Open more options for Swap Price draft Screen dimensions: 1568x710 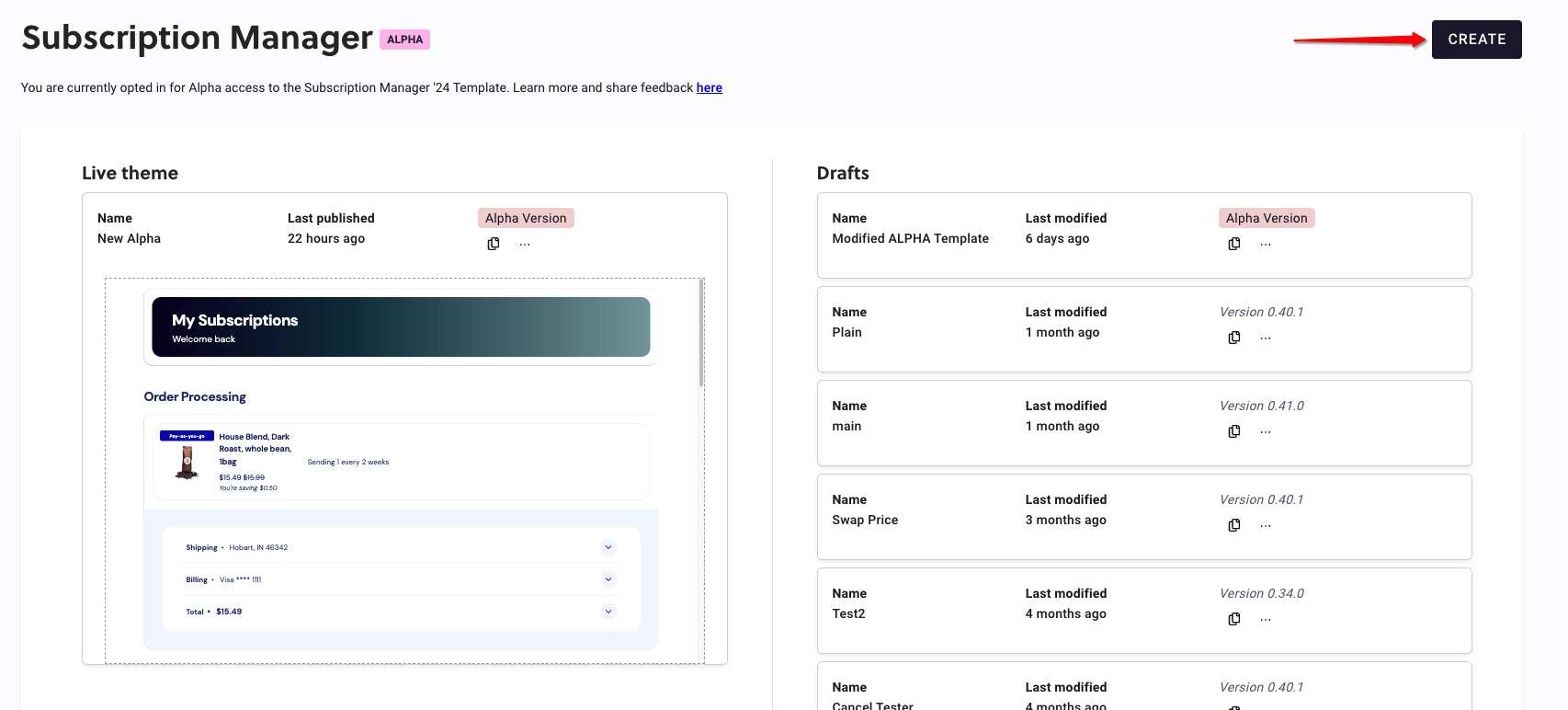1266,525
